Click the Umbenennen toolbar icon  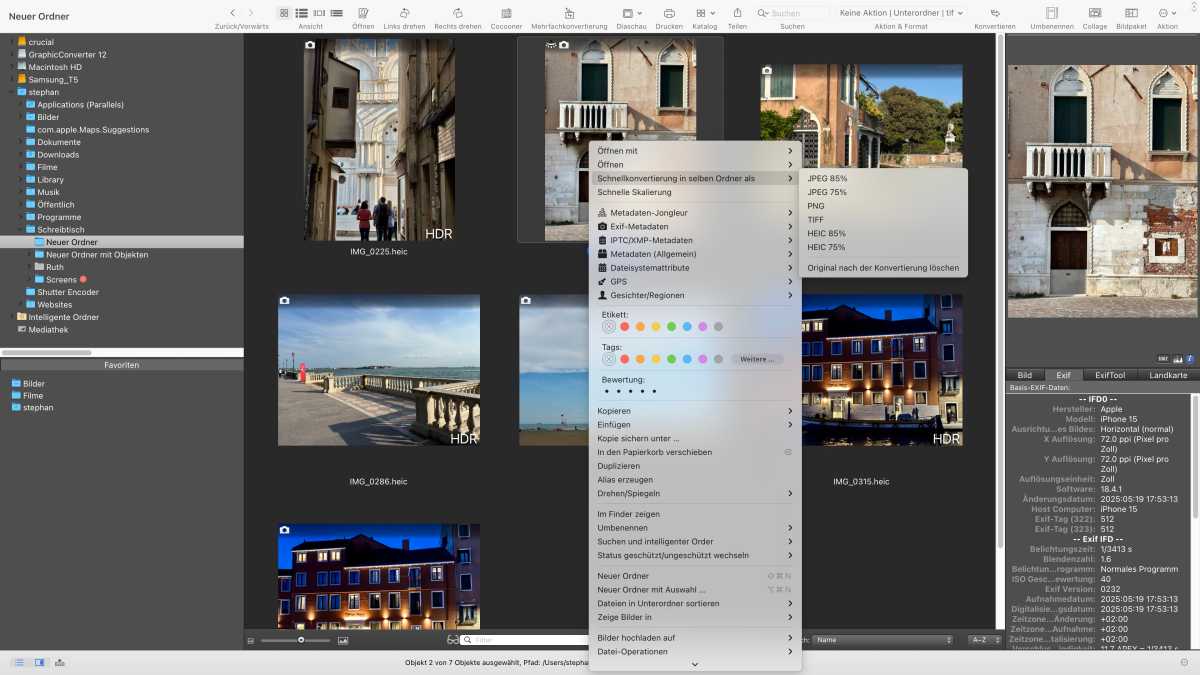1051,13
